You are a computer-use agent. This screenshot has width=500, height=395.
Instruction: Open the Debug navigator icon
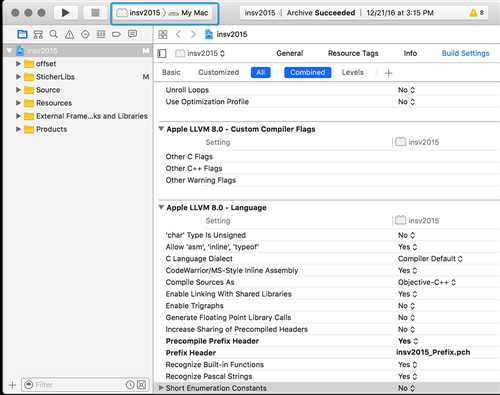[101, 34]
